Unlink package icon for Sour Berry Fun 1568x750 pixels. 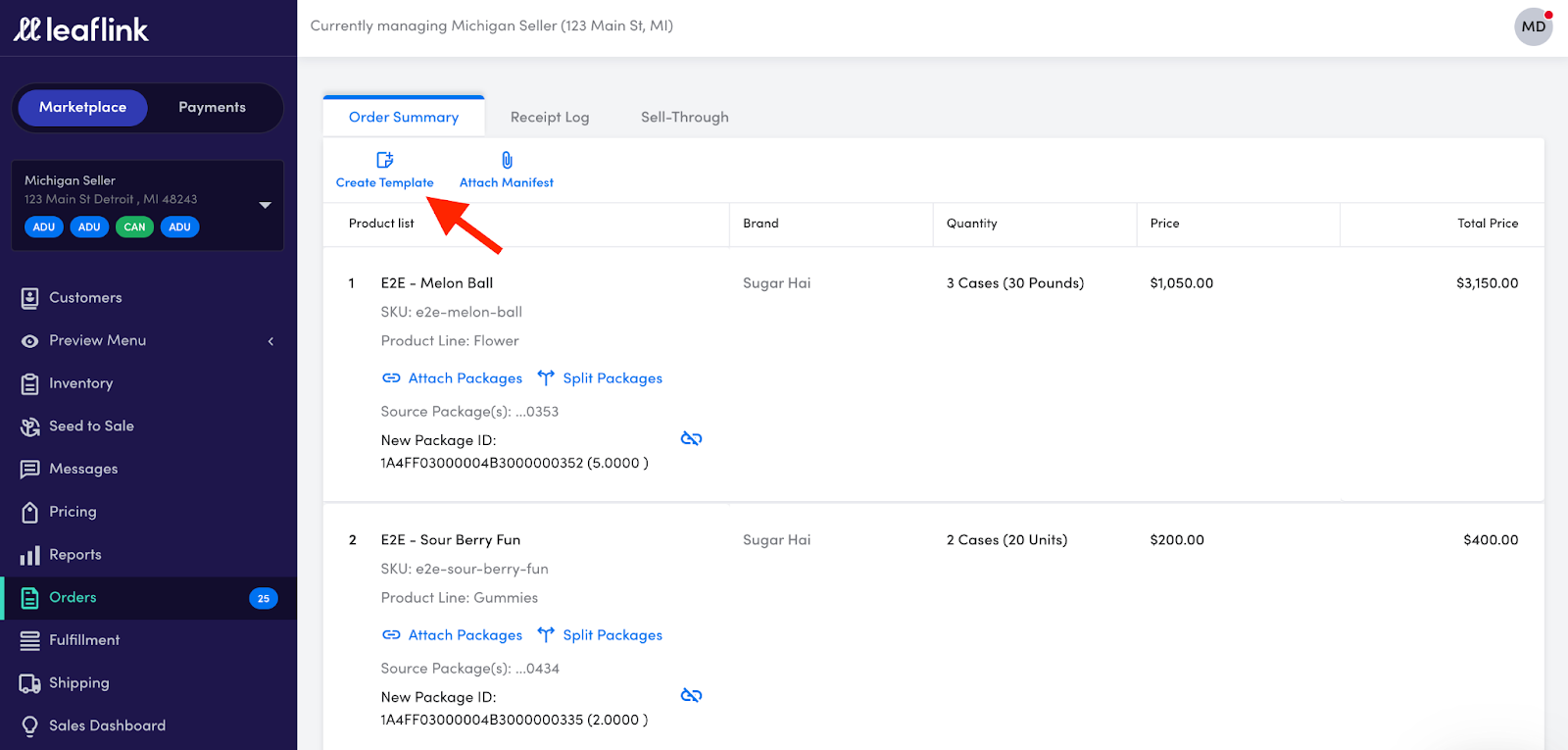tap(691, 695)
